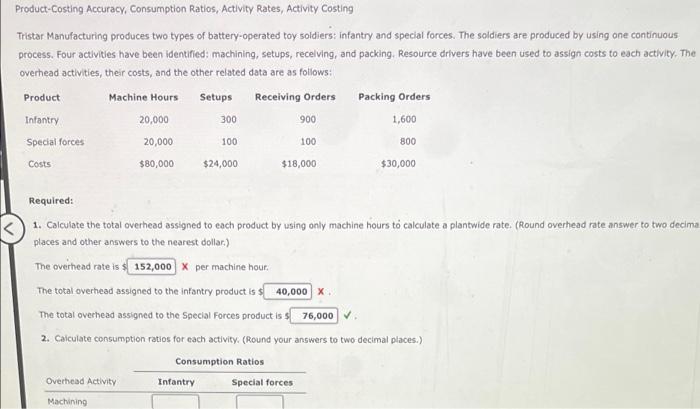The width and height of the screenshot is (700, 409).
Task: Click the Required heading text
Action: [51, 200]
